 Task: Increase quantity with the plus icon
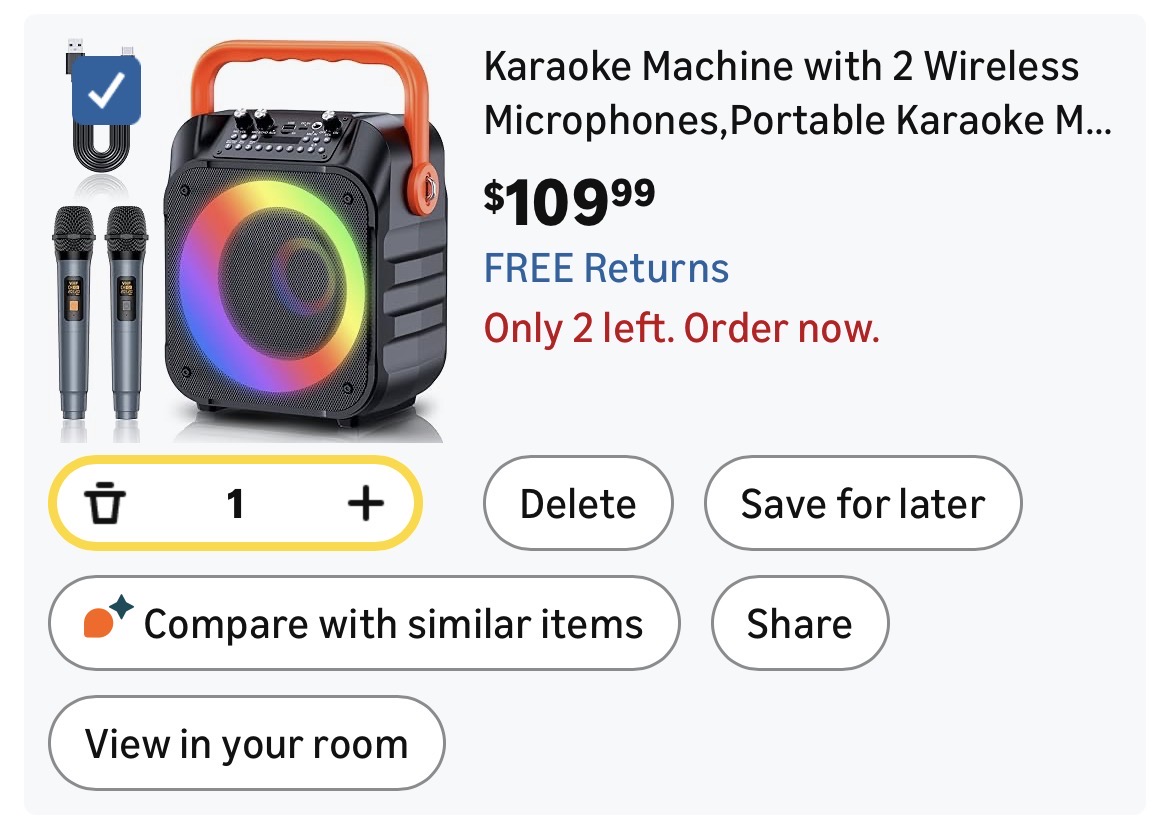pyautogui.click(x=365, y=504)
